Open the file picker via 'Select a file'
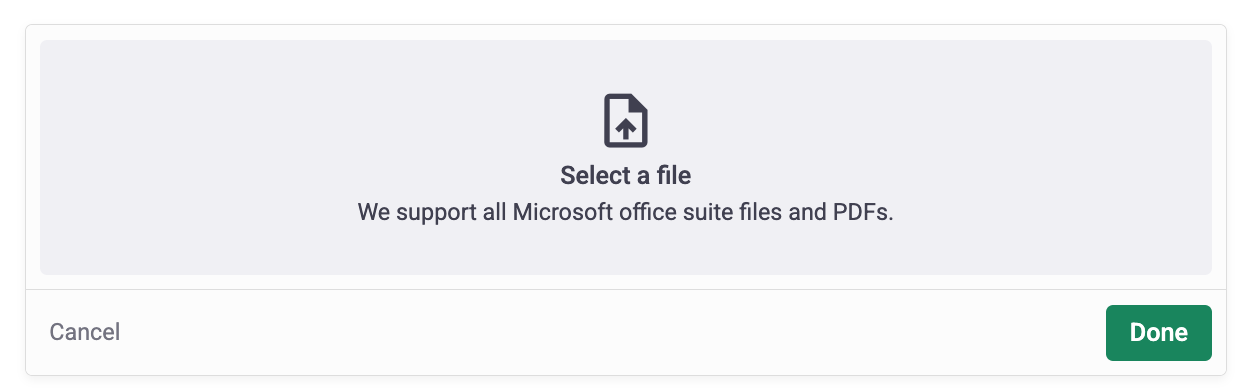The height and width of the screenshot is (392, 1252). click(626, 176)
